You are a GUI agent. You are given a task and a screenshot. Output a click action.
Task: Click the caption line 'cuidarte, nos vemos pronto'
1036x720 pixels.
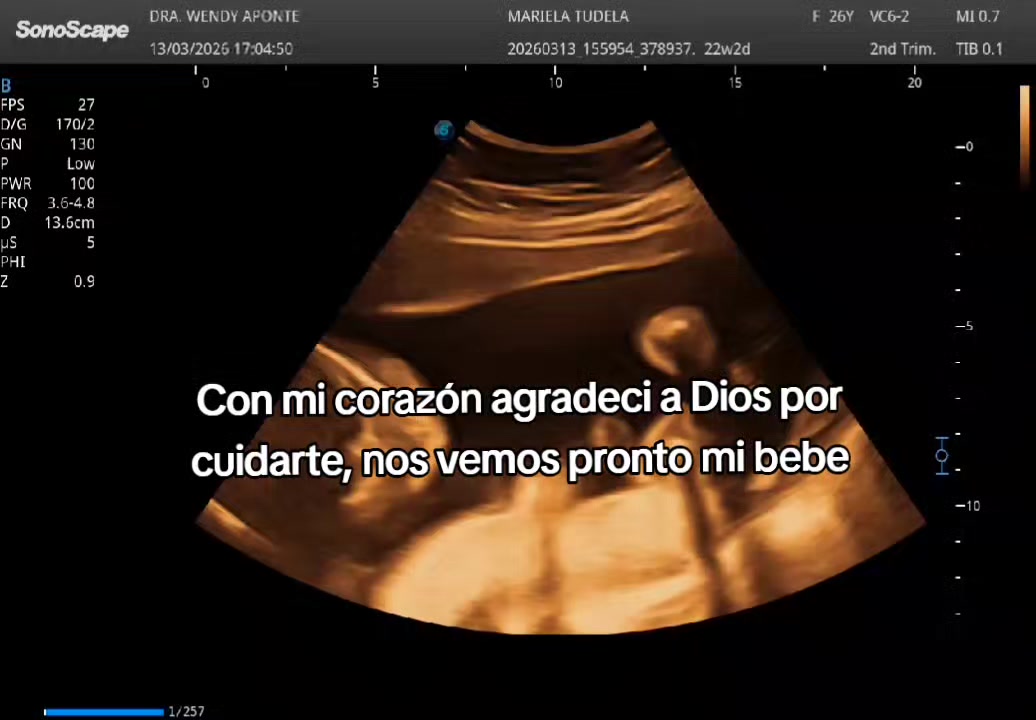[x=520, y=460]
